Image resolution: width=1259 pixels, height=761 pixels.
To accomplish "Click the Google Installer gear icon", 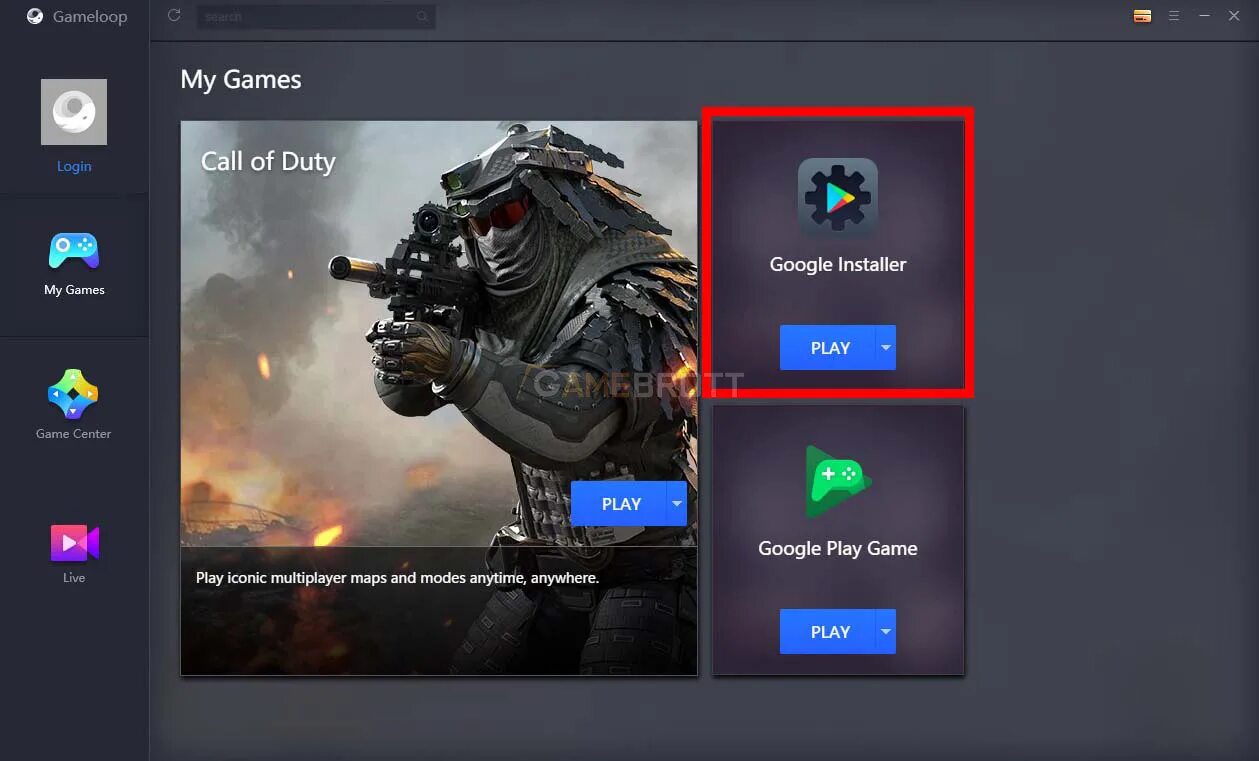I will coord(838,198).
